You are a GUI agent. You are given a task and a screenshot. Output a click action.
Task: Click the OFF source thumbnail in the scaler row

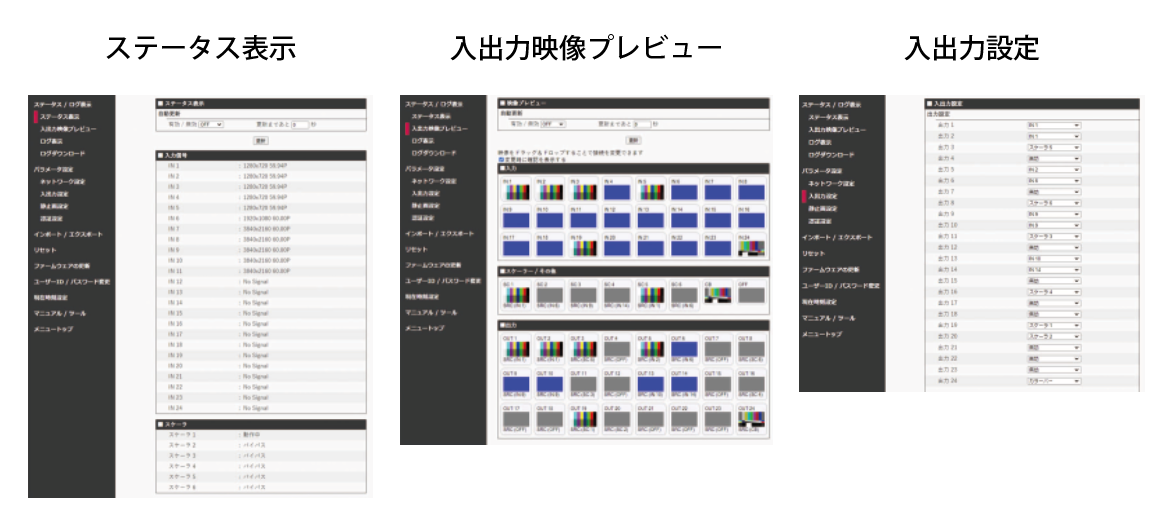coord(753,295)
